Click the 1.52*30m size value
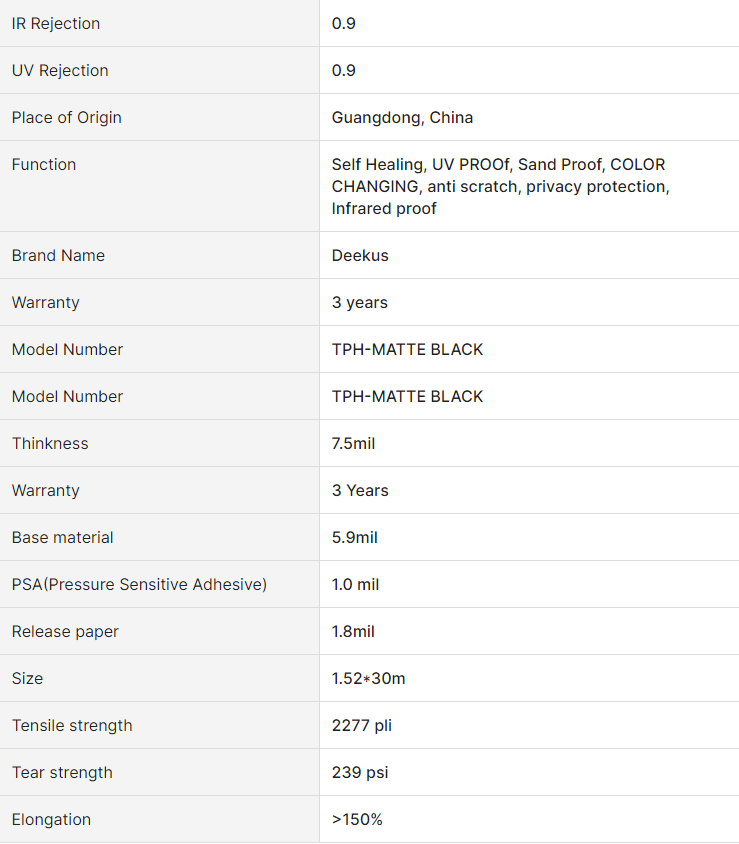Viewport: 739px width, 844px height. pos(368,678)
